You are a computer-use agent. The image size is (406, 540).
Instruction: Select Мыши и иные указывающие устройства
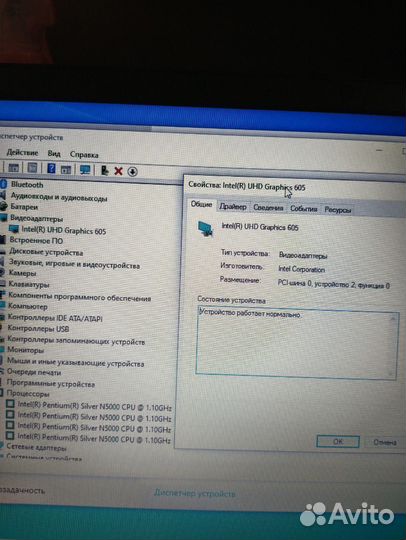click(x=75, y=362)
